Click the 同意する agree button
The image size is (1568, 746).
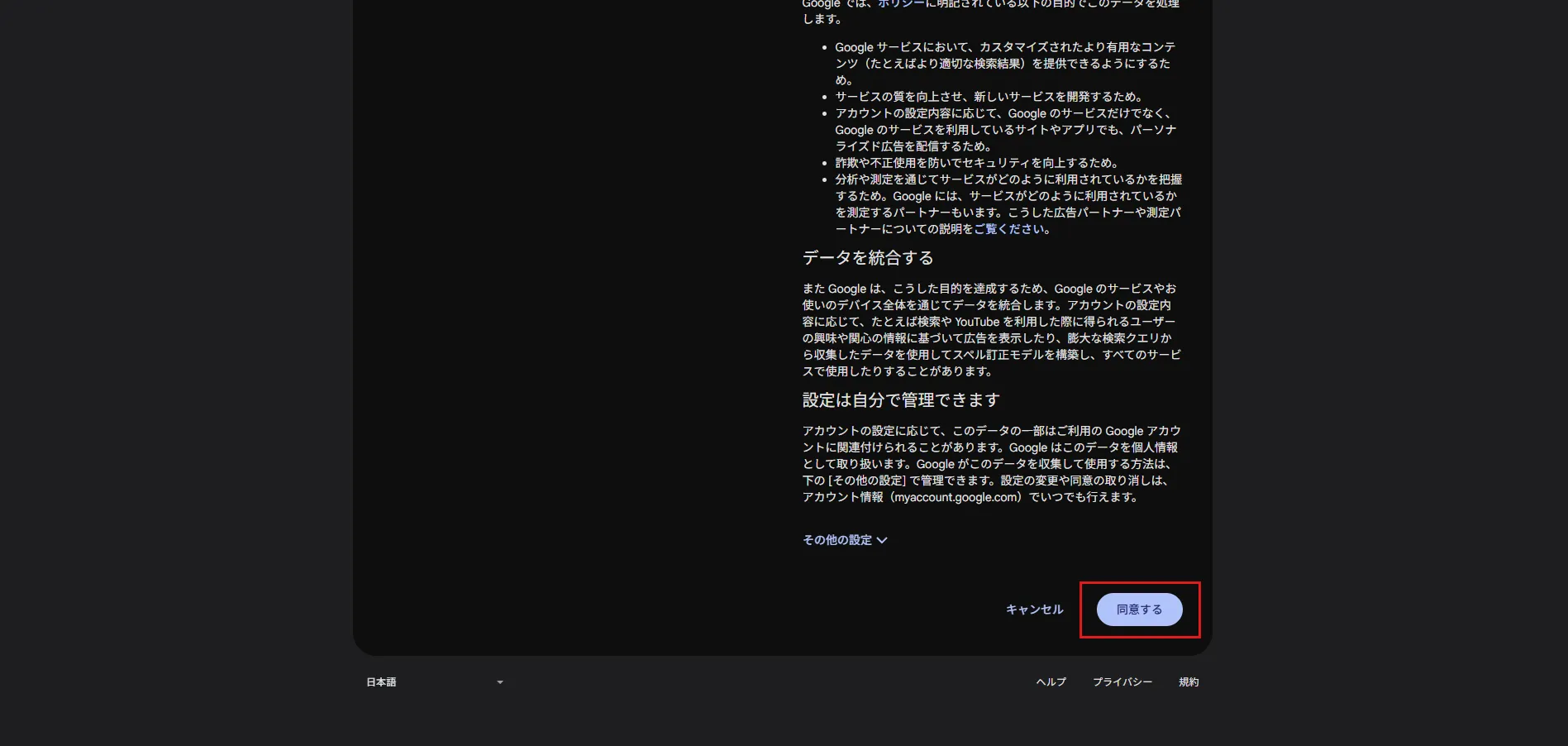coord(1139,610)
